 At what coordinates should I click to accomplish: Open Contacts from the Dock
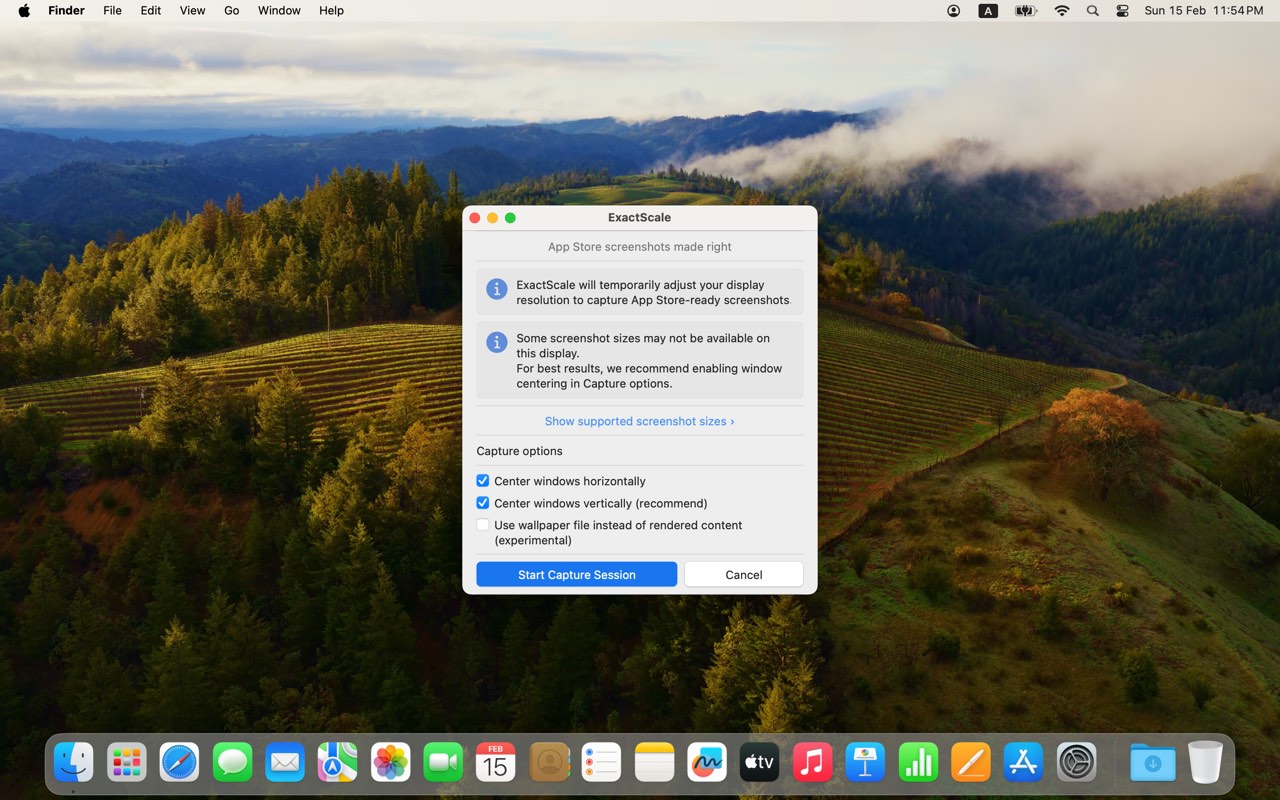point(549,763)
